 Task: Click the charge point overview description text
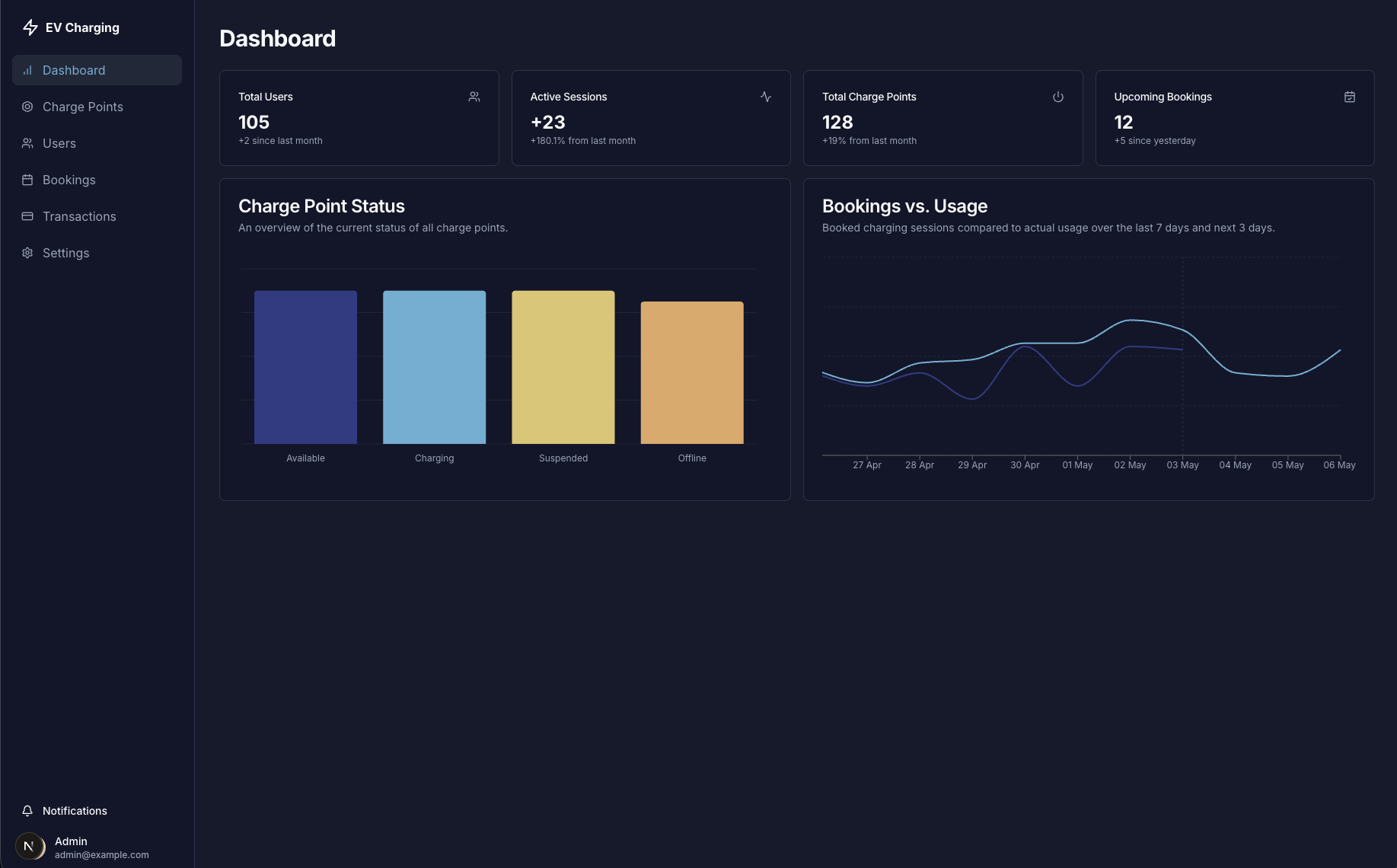pyautogui.click(x=373, y=228)
